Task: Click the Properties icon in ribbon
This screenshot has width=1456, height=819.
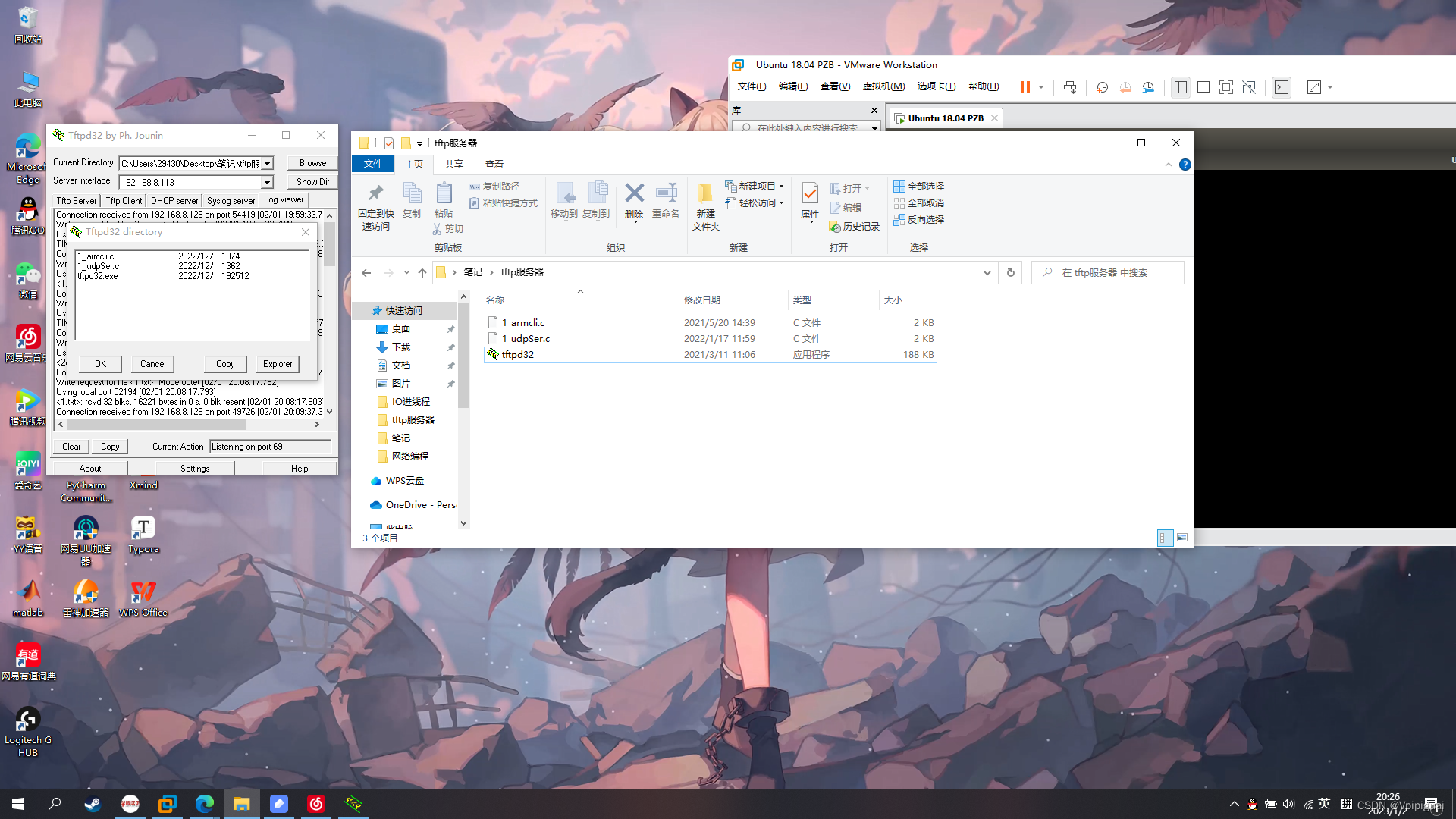Action: 809,194
